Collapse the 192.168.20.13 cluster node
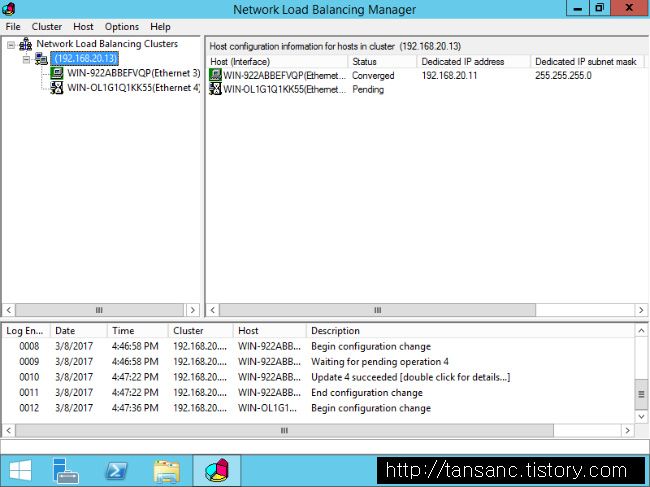This screenshot has height=487, width=650. (x=27, y=60)
